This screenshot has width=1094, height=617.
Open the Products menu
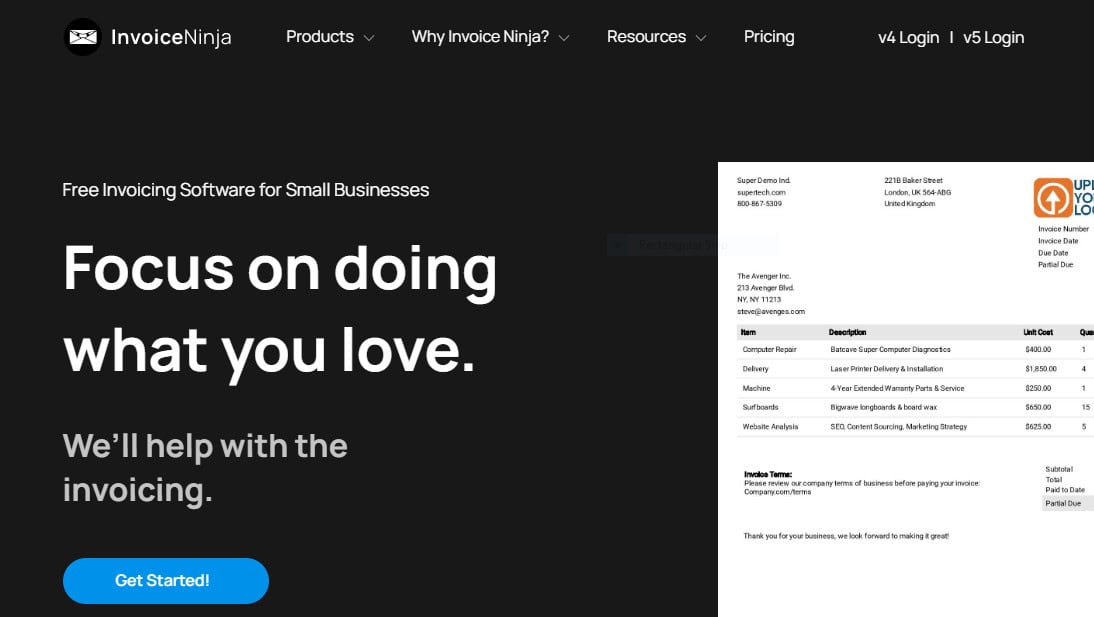(320, 37)
